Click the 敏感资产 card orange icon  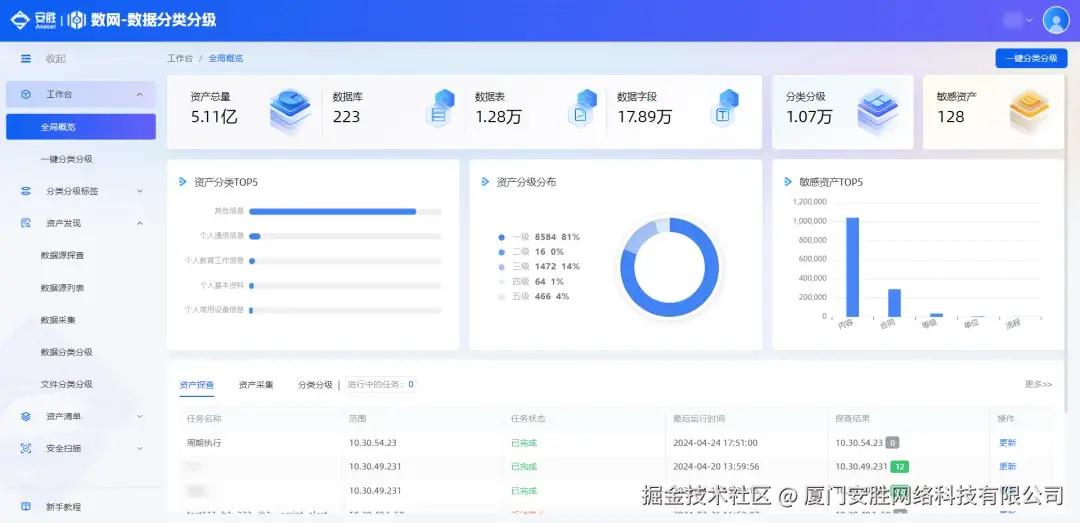(1029, 110)
